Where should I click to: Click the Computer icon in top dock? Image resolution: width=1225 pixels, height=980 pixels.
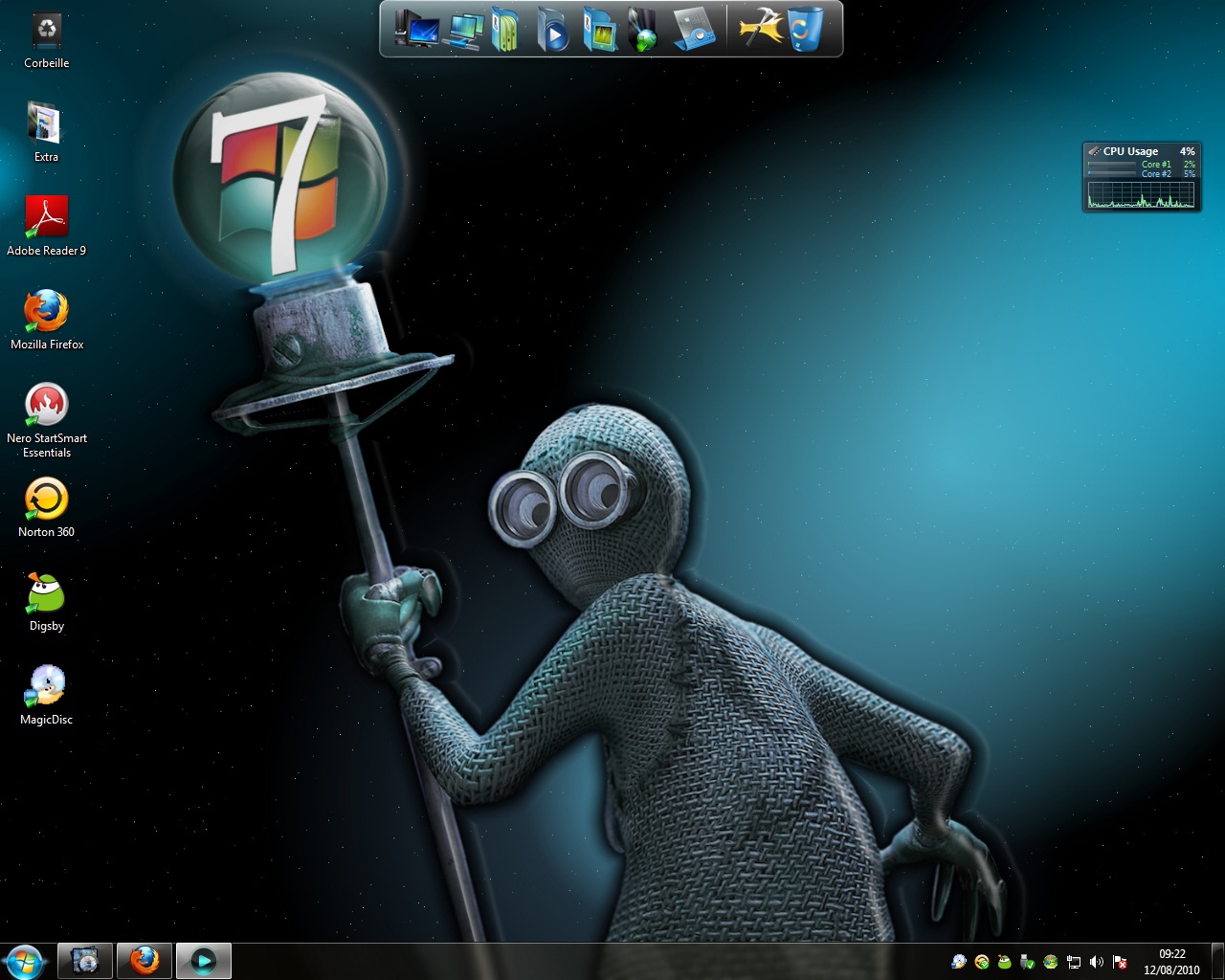416,29
